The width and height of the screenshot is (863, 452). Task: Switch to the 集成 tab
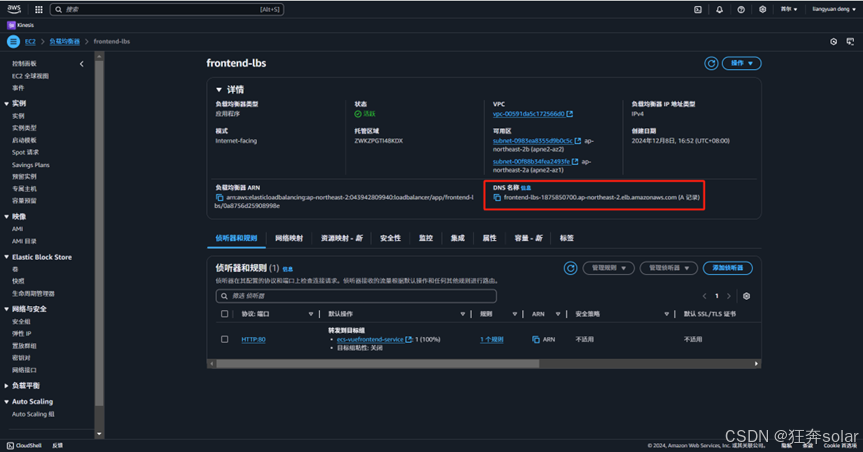457,238
